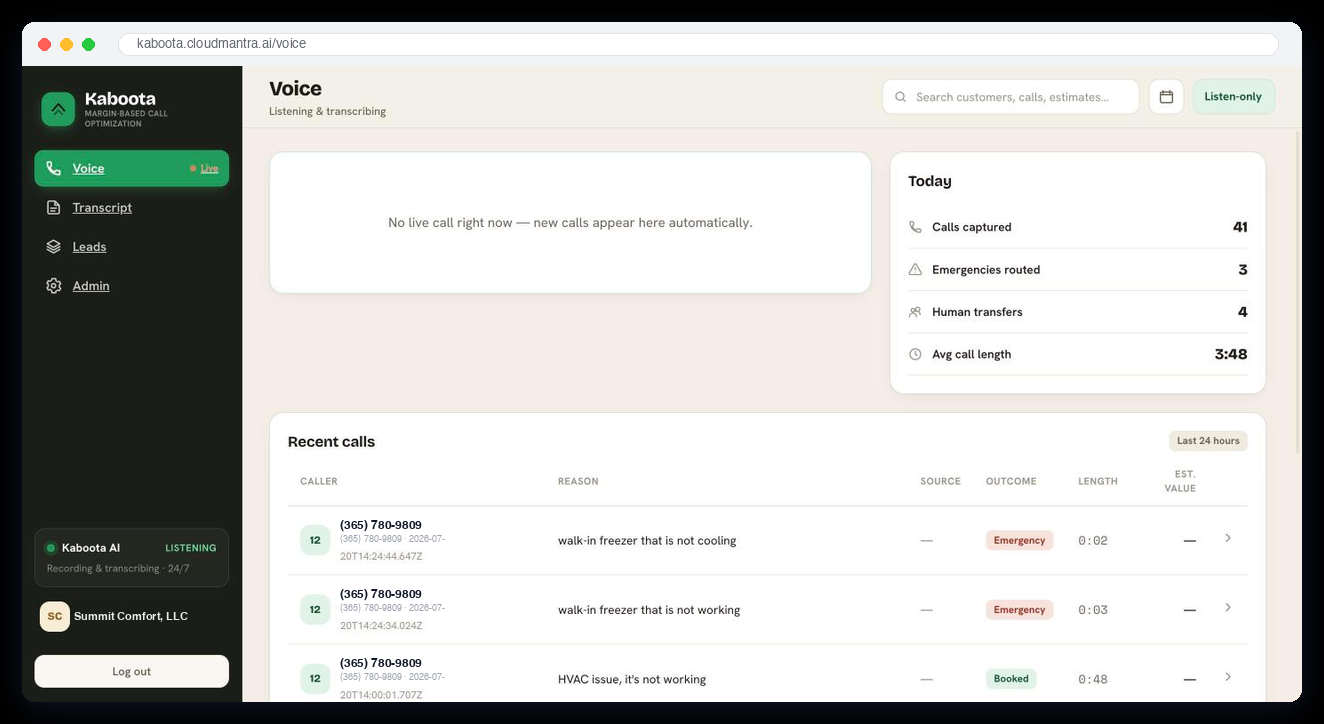
Task: Click the Kaboota logo icon
Action: pyautogui.click(x=58, y=109)
